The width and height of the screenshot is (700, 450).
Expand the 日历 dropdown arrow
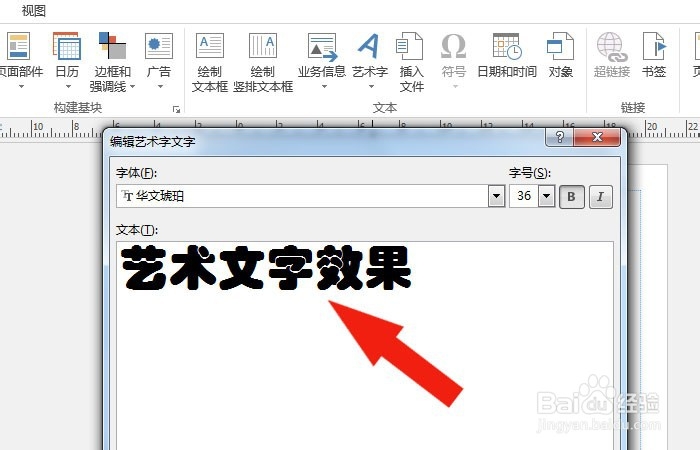pyautogui.click(x=68, y=87)
